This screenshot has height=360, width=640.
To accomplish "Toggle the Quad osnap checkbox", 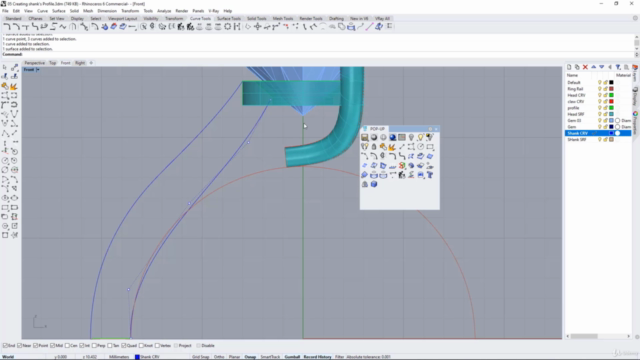I will [124, 346].
